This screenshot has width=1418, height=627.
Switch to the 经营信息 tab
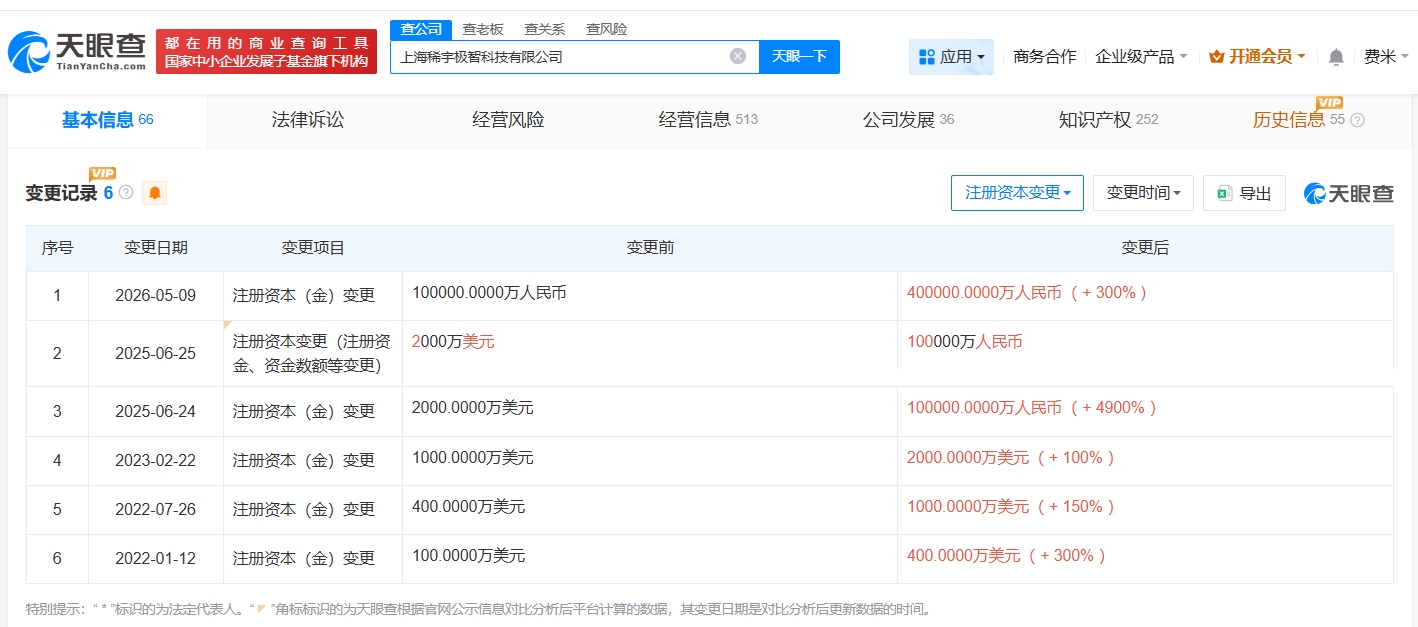pyautogui.click(x=708, y=120)
